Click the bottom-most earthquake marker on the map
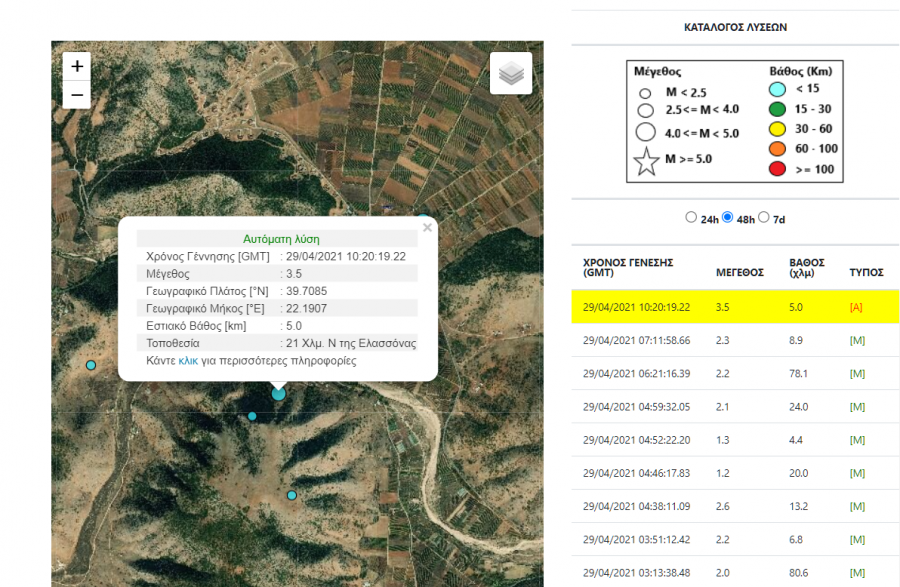The height and width of the screenshot is (587, 900). point(292,495)
